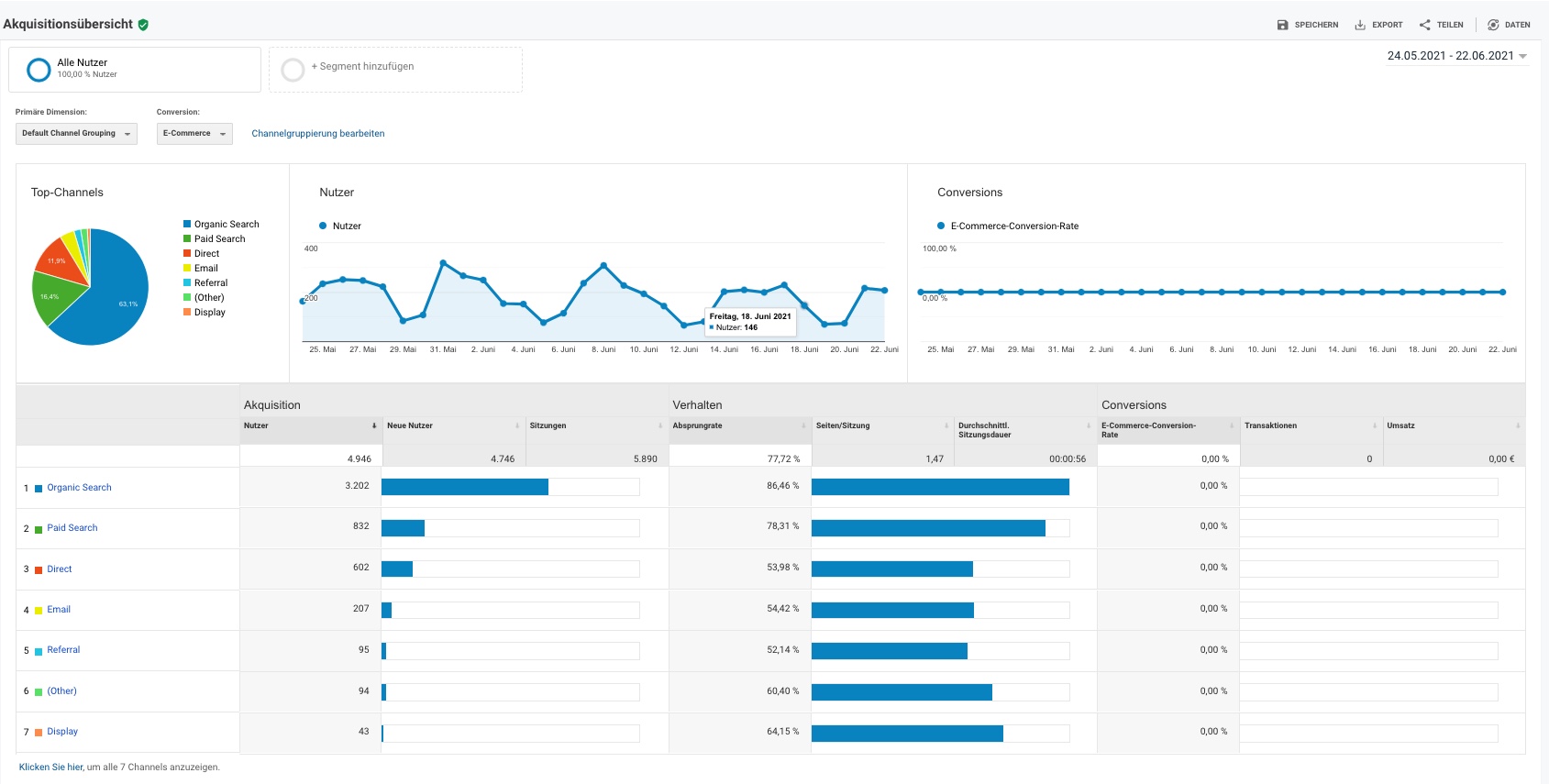
Task: Click the Export button label
Action: click(1388, 25)
